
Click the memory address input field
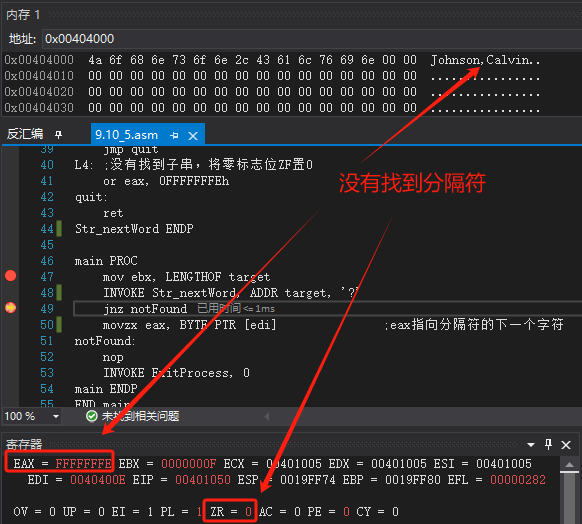312,39
